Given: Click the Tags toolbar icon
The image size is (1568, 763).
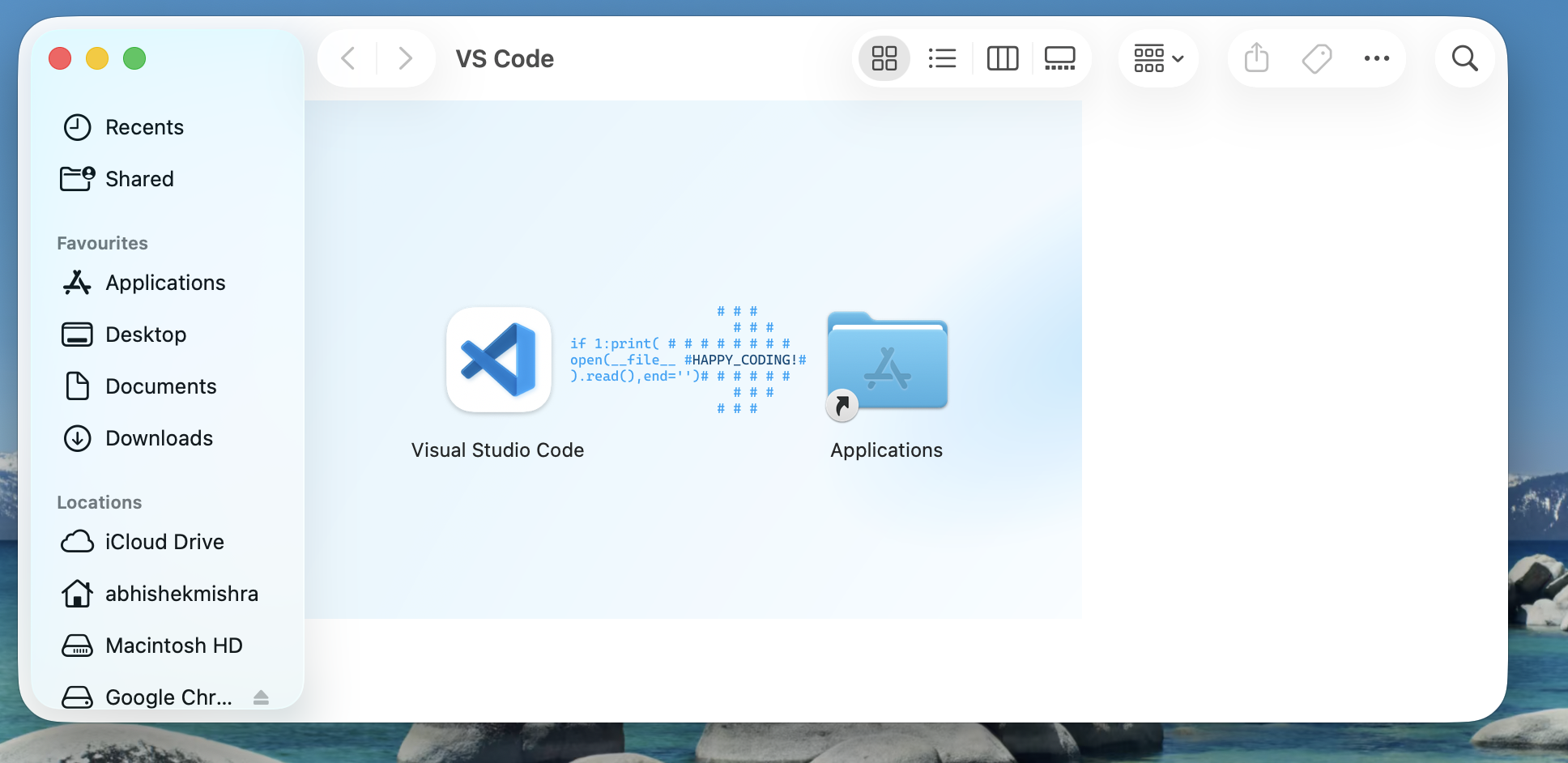Looking at the screenshot, I should [1316, 58].
